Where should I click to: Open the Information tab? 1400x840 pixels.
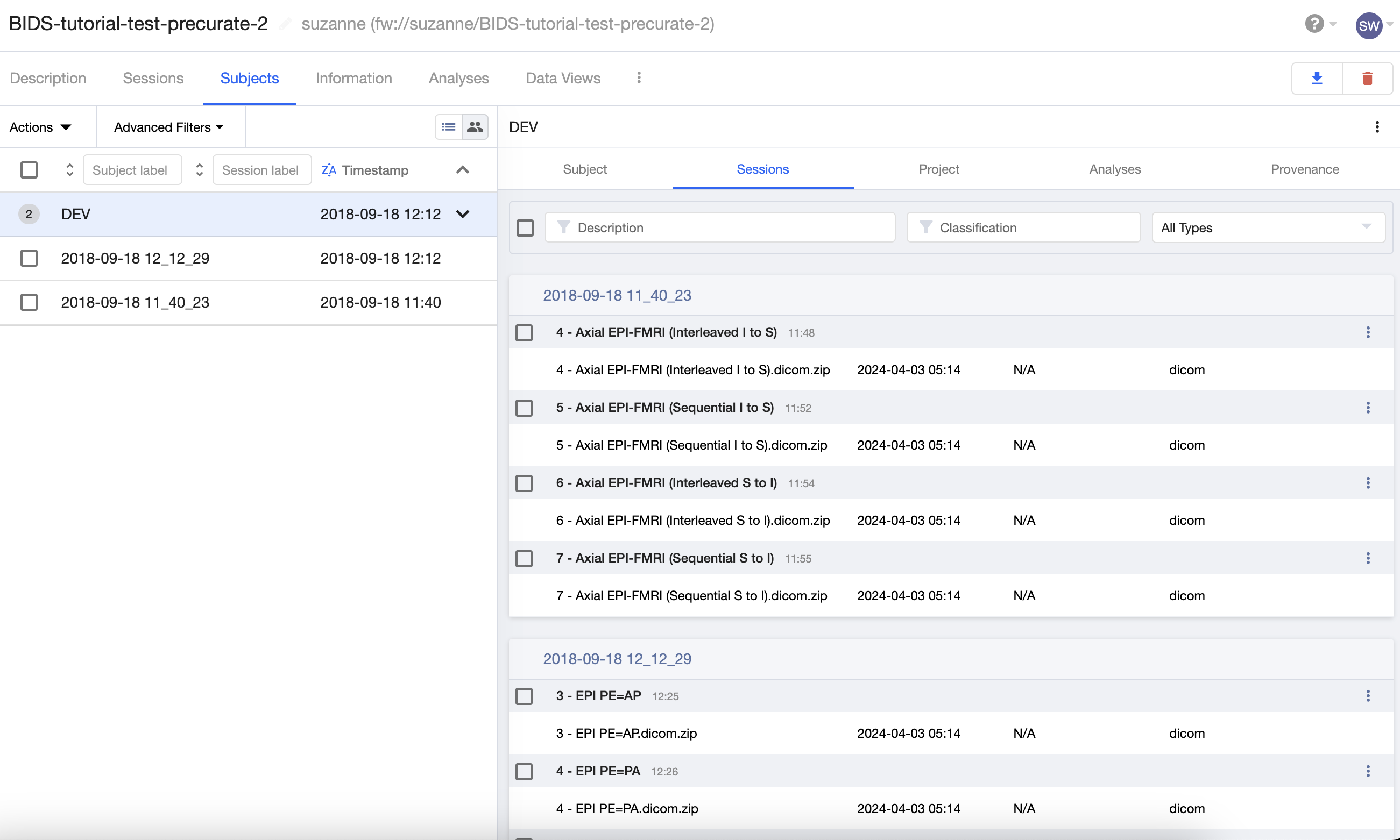pyautogui.click(x=353, y=78)
